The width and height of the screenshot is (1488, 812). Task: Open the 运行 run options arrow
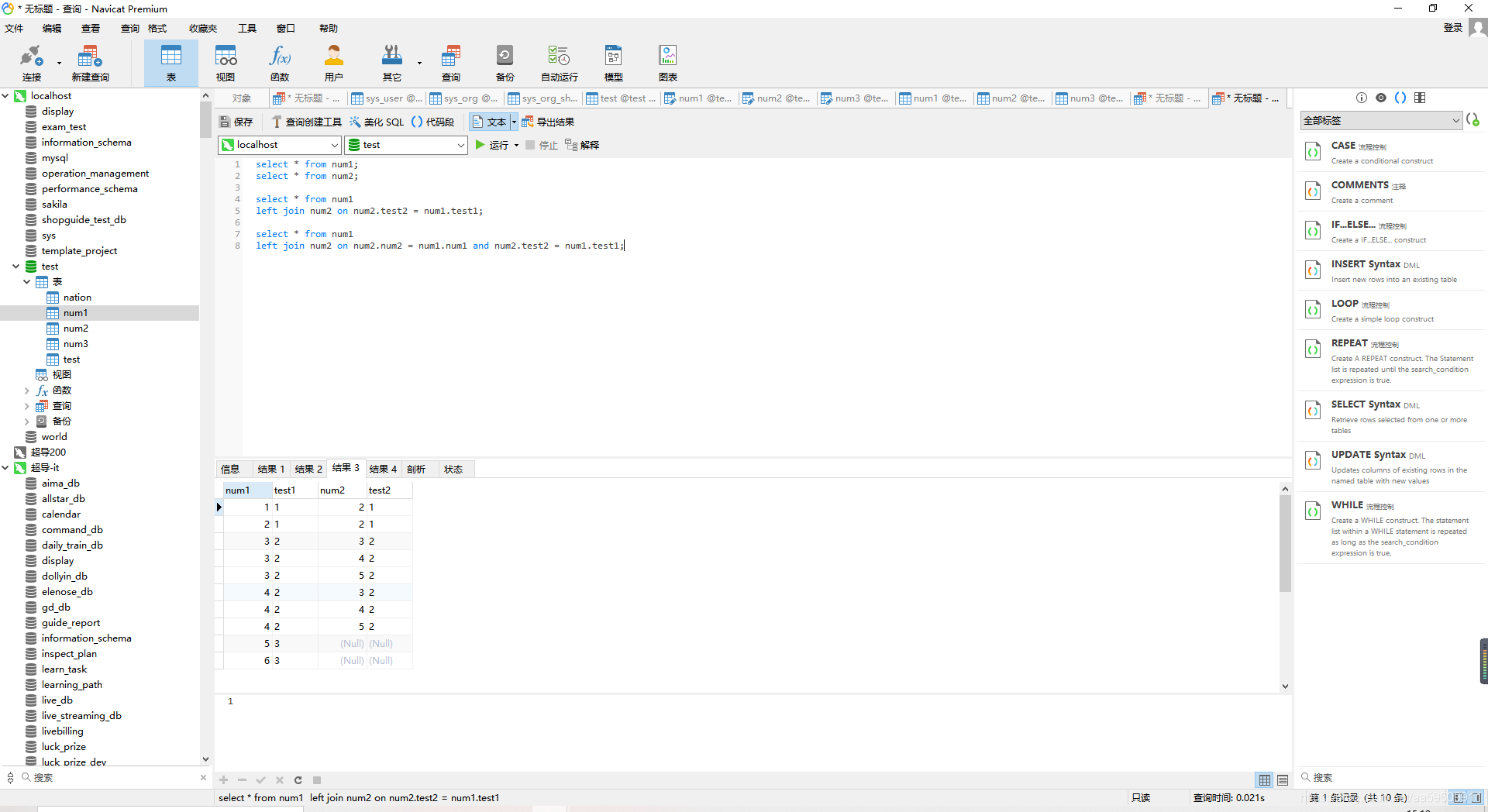[x=516, y=145]
